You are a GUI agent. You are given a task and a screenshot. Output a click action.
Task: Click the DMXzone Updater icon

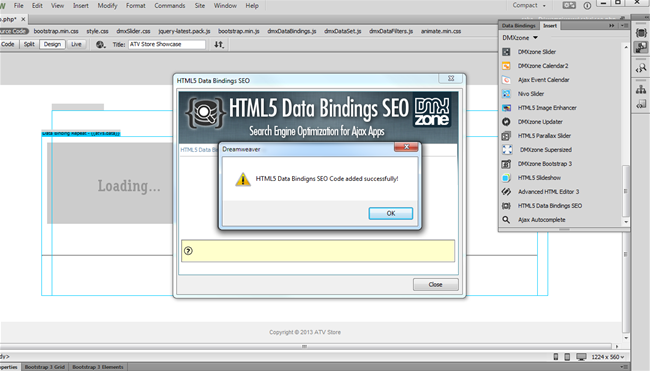(506, 122)
